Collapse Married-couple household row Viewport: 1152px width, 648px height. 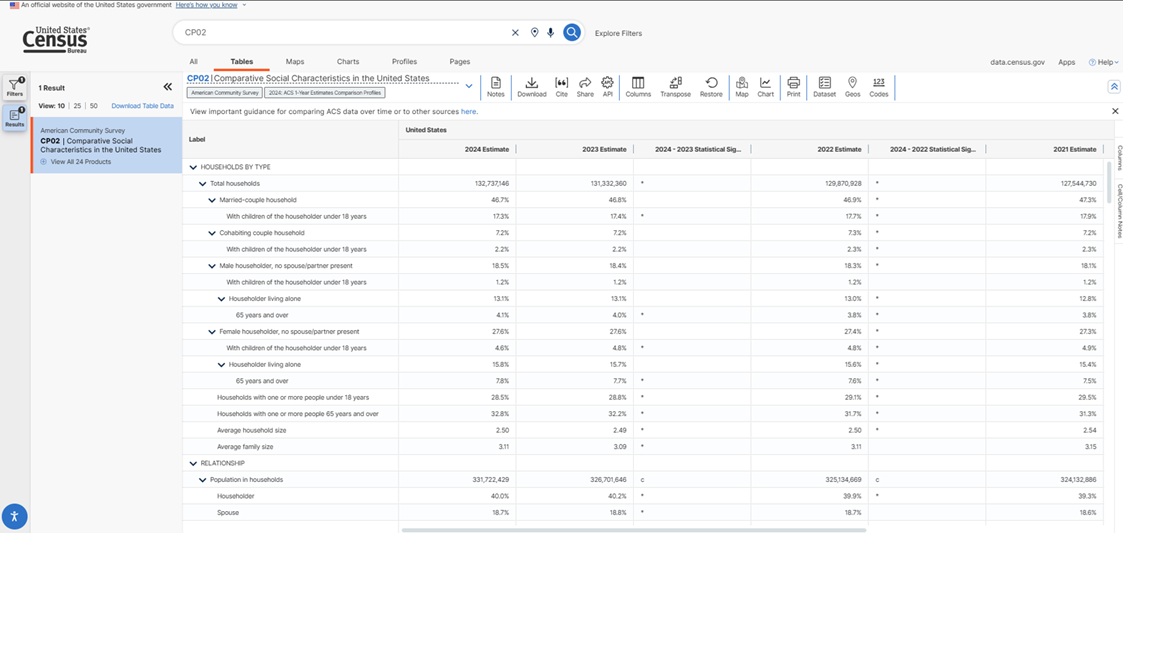(x=212, y=200)
